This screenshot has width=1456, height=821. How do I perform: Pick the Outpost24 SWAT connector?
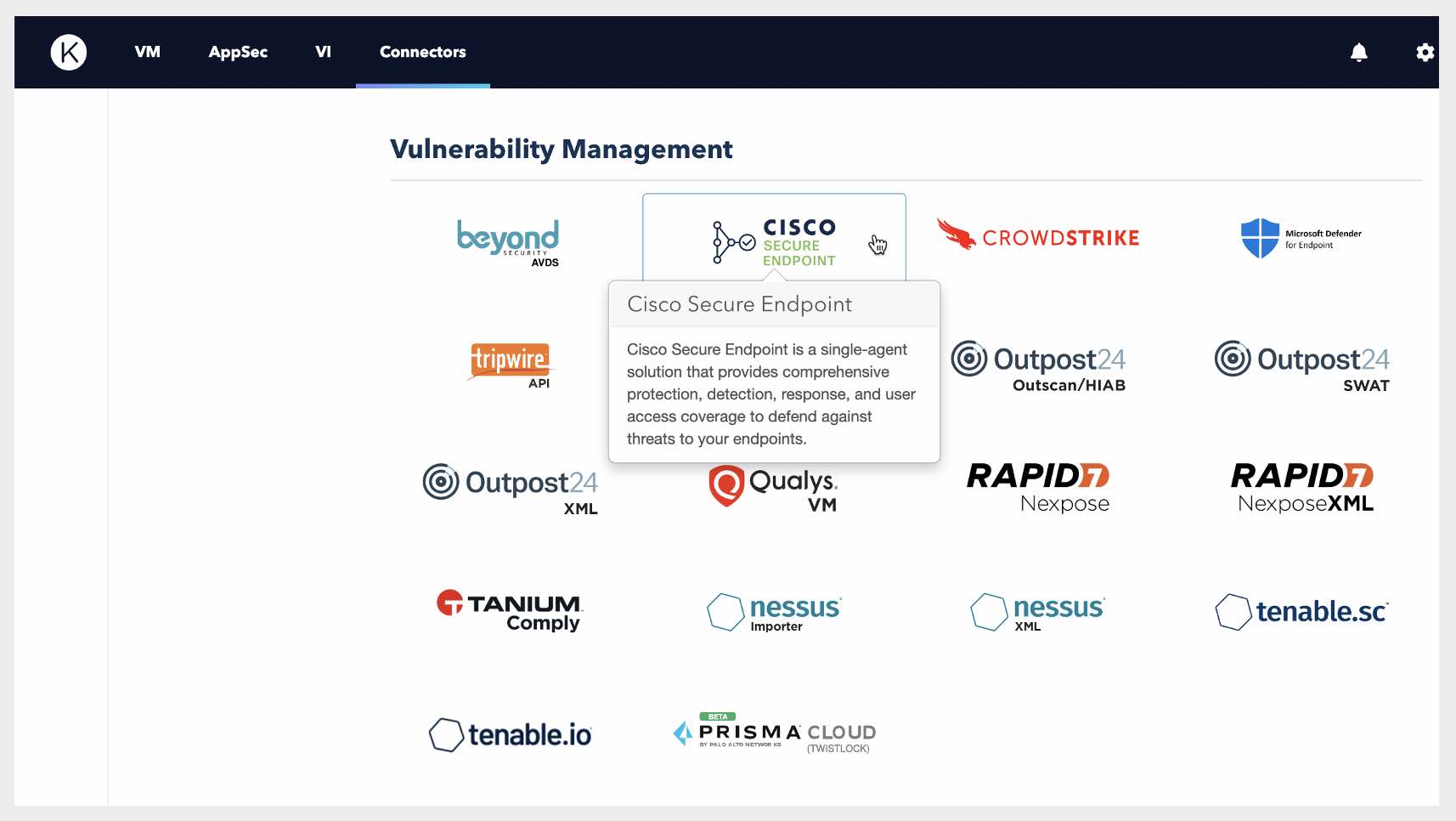point(1301,365)
